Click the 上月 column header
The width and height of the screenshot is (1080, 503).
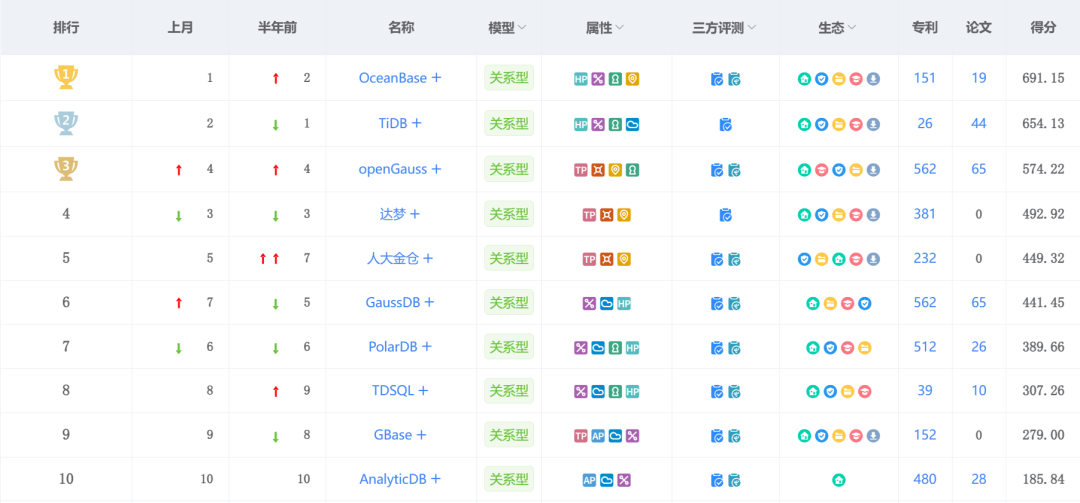pos(180,28)
